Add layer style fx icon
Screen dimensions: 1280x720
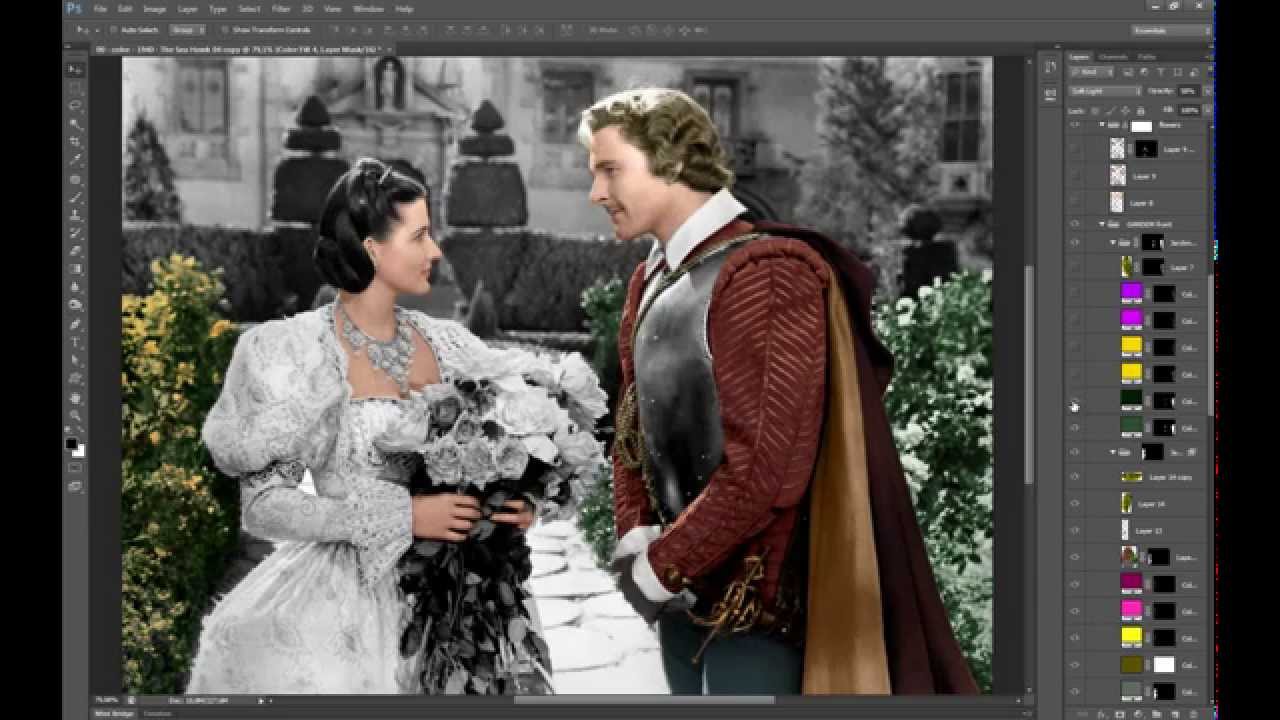(x=1103, y=713)
